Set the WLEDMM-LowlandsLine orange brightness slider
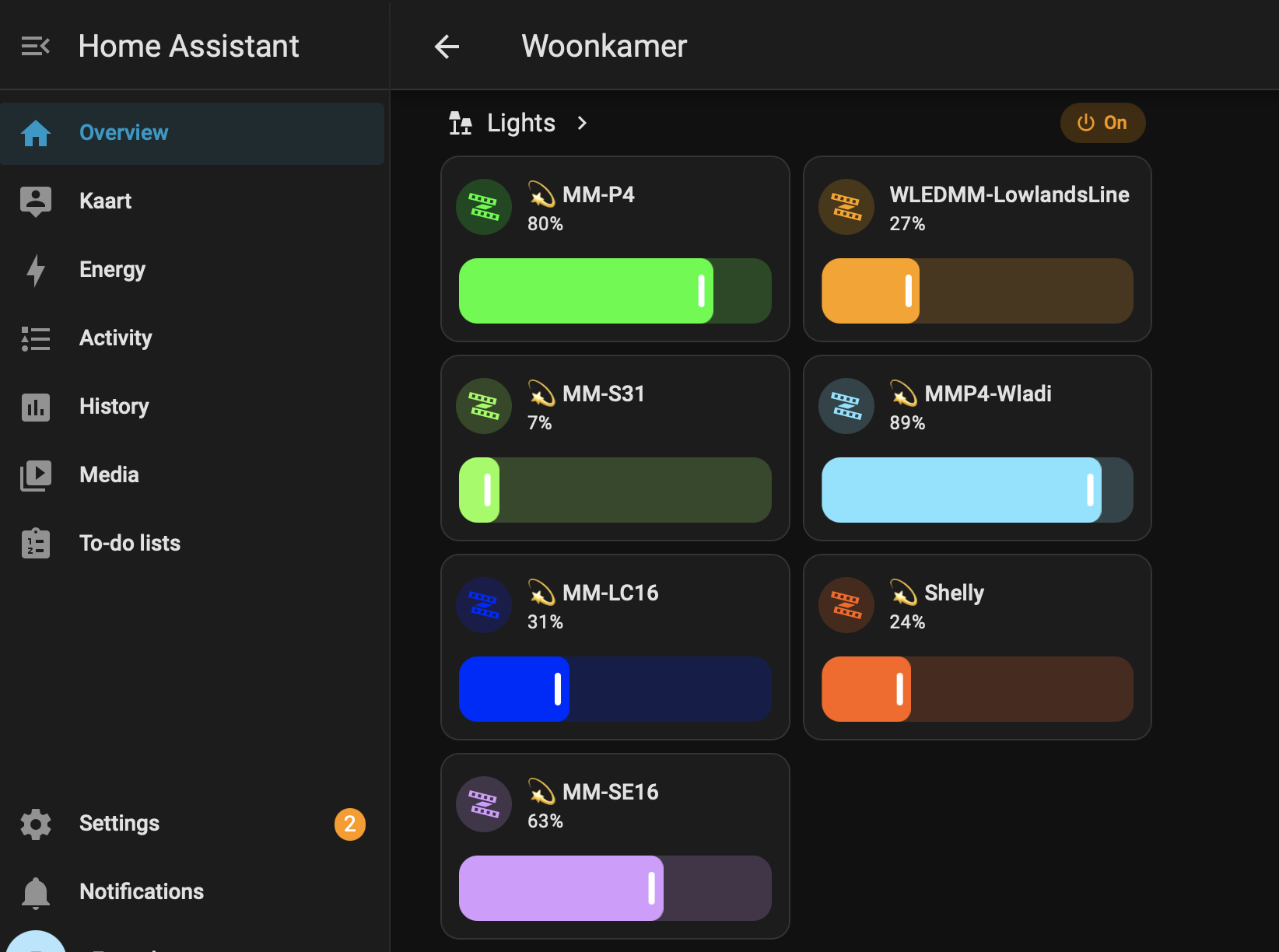Image resolution: width=1279 pixels, height=952 pixels. (x=977, y=291)
